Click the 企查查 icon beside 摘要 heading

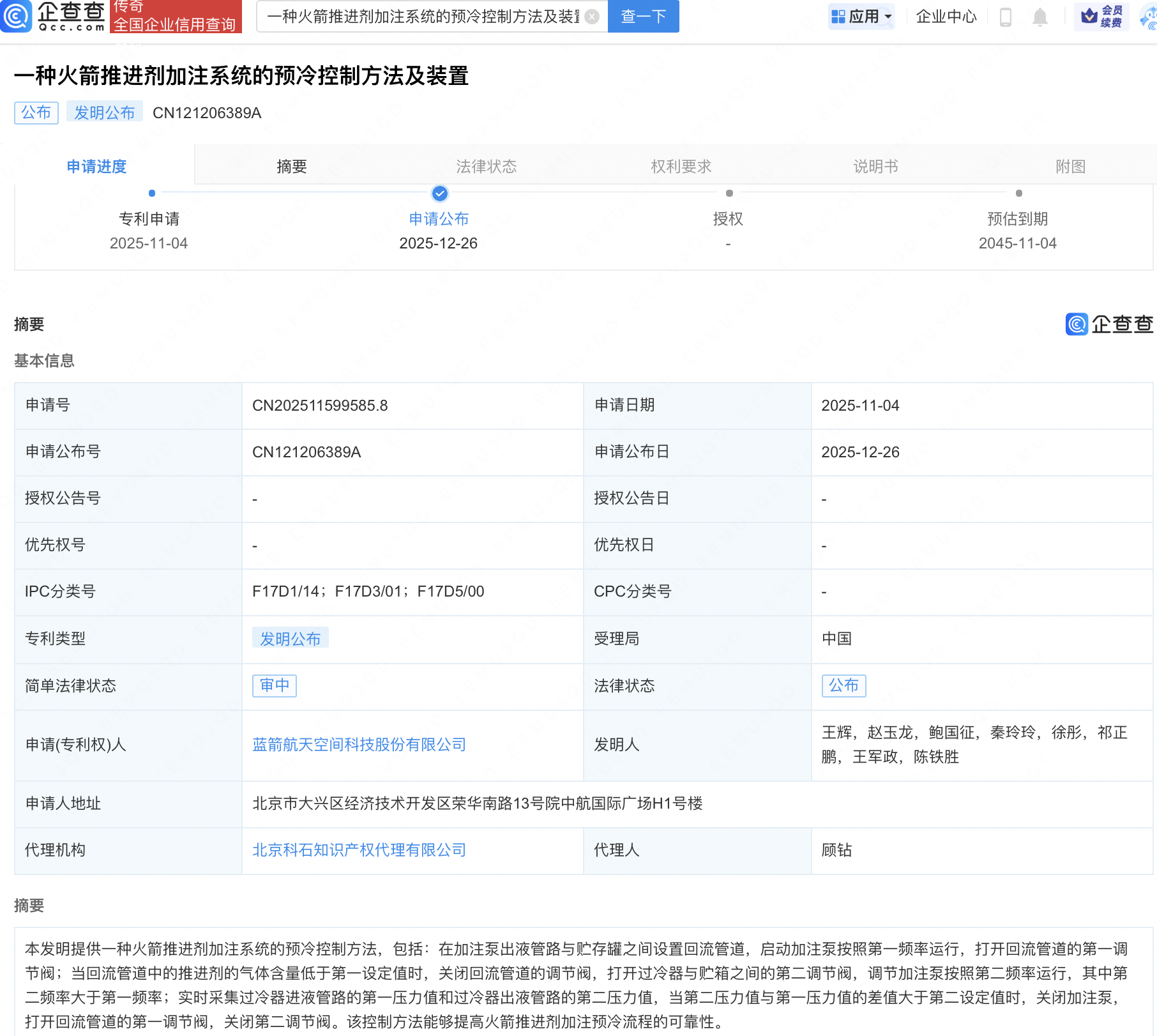pyautogui.click(x=1076, y=324)
